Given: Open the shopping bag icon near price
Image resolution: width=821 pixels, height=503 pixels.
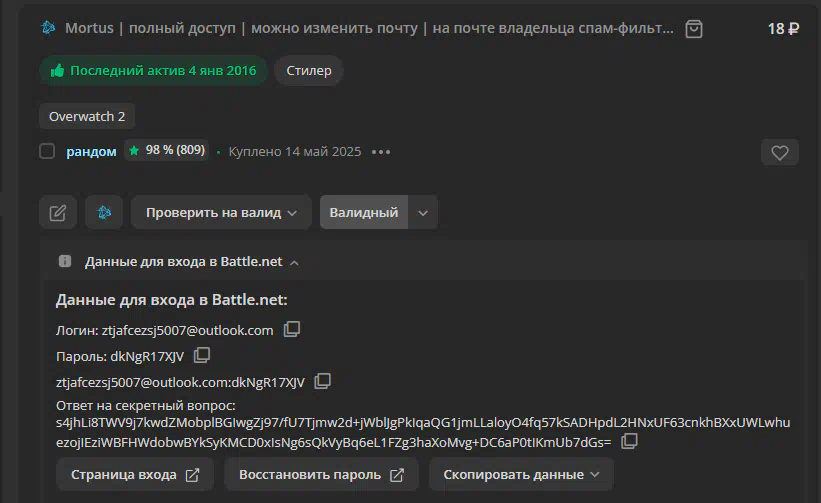Looking at the screenshot, I should pyautogui.click(x=694, y=29).
